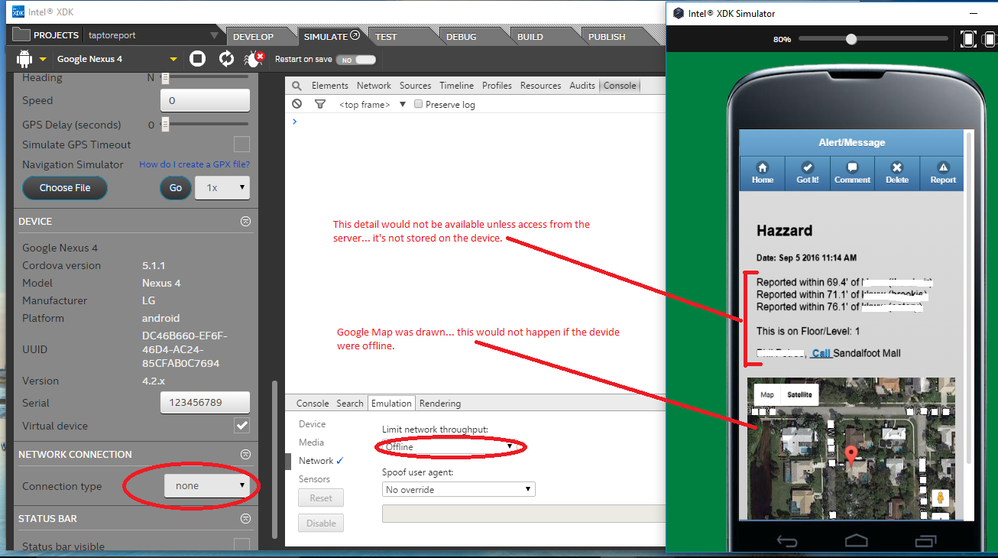Toggle the Restart on save switch

coord(349,60)
